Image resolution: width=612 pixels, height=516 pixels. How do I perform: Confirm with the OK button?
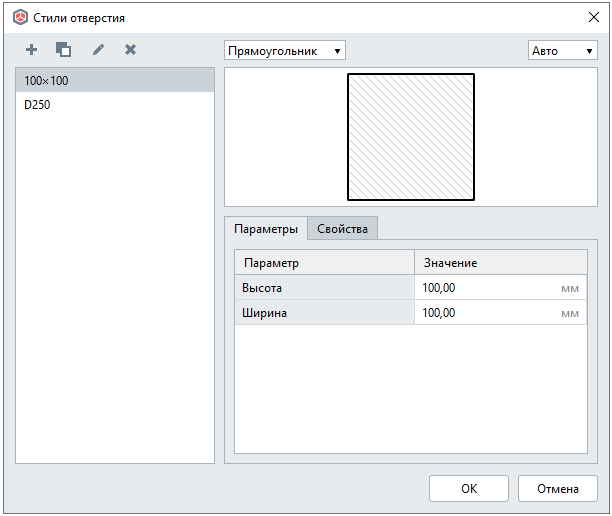pyautogui.click(x=468, y=489)
